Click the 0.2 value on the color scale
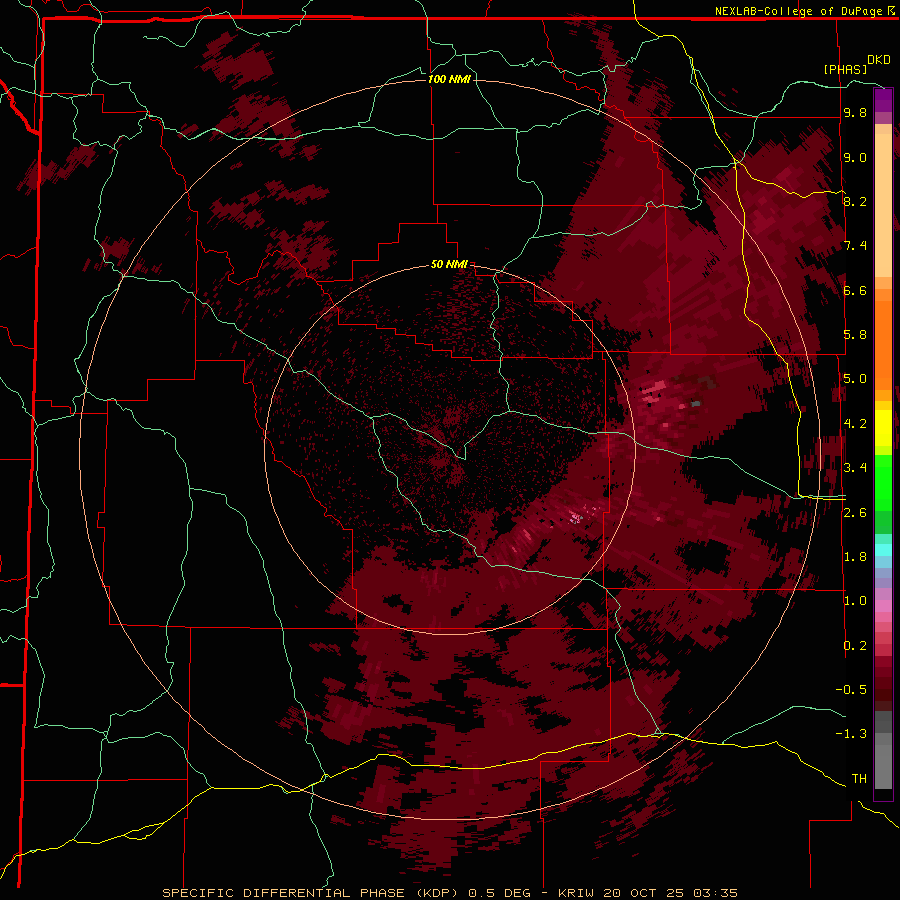Viewport: 900px width, 900px height. point(855,646)
